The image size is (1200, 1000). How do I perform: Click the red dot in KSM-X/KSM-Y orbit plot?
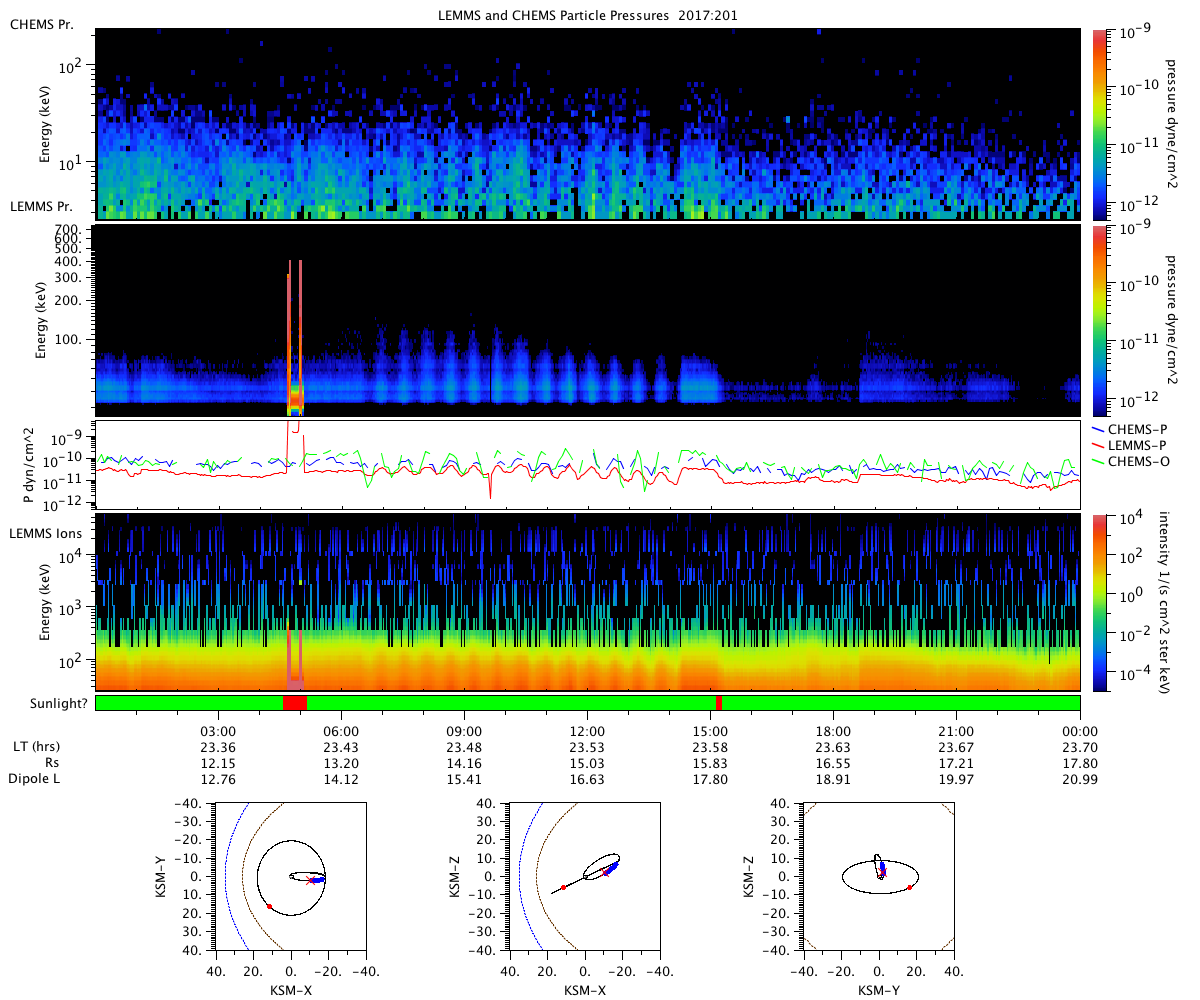tap(269, 906)
